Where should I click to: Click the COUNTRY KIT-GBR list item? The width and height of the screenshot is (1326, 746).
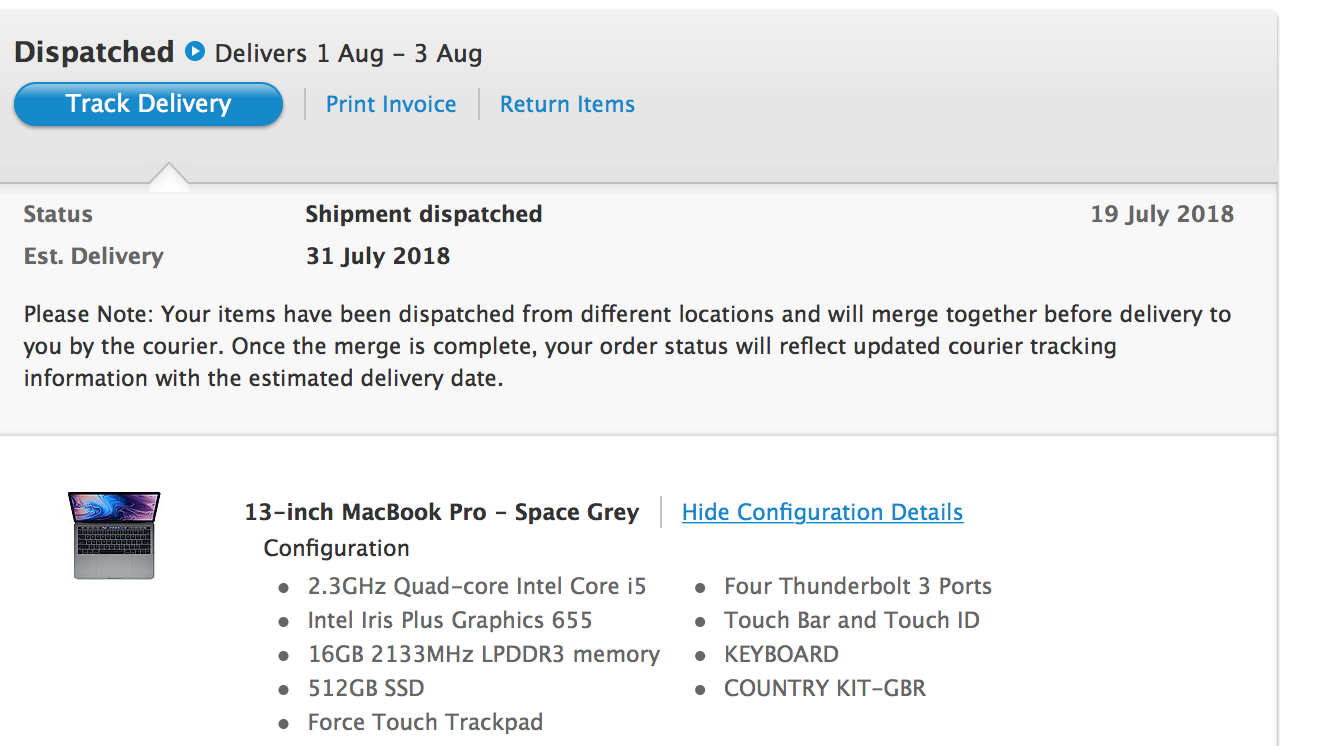824,688
